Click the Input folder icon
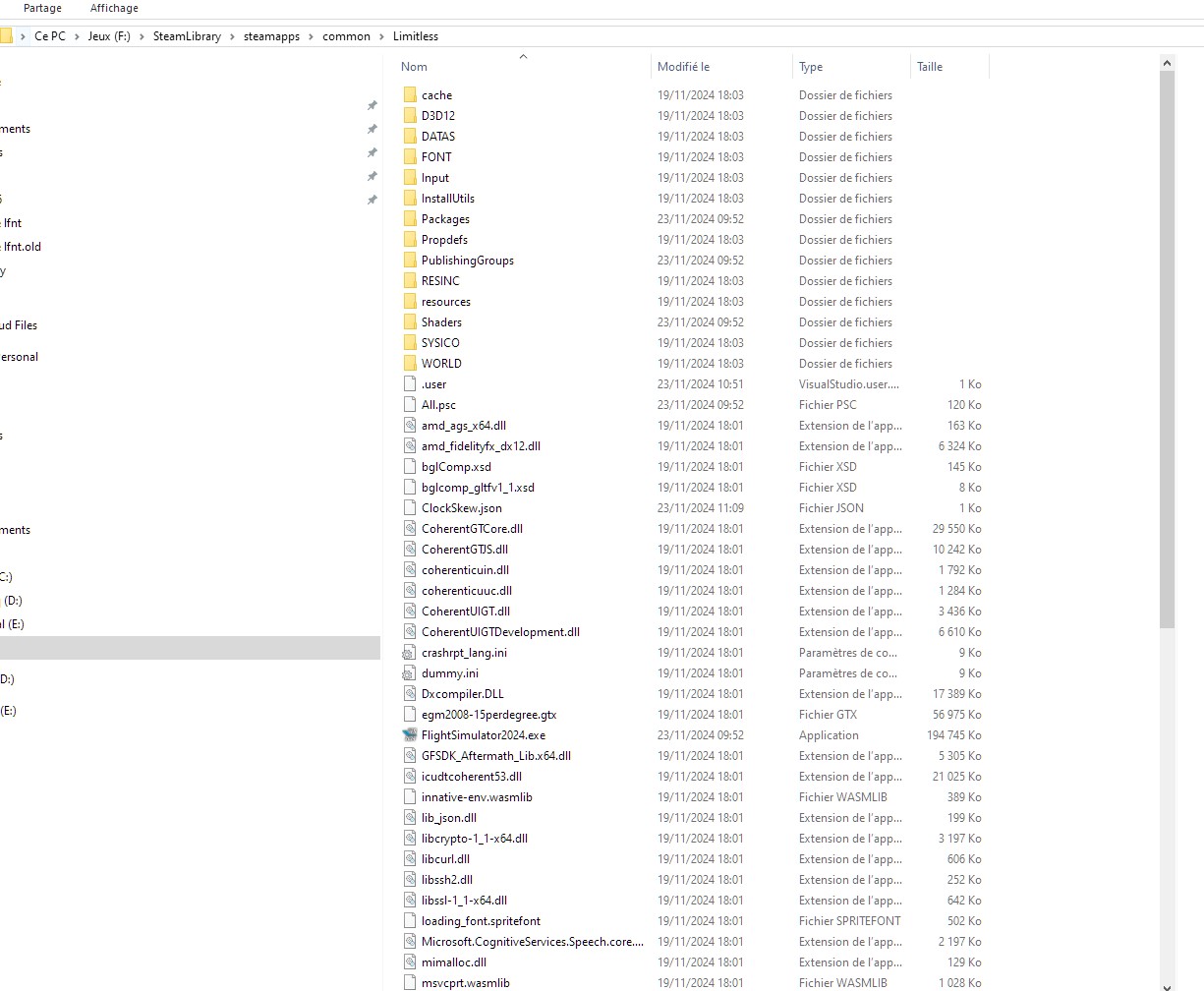 (x=410, y=178)
